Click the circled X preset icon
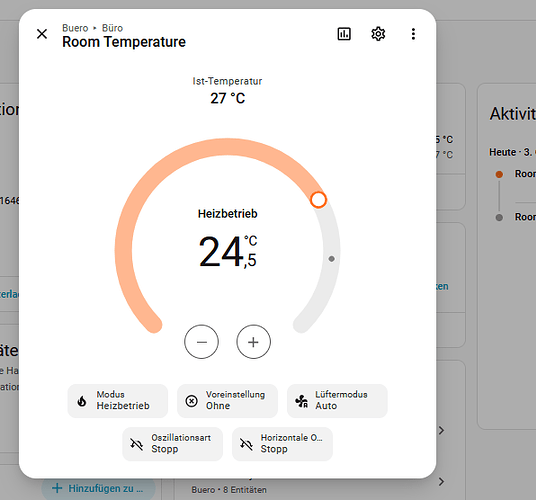Screen dimensions: 536x500 (191, 401)
